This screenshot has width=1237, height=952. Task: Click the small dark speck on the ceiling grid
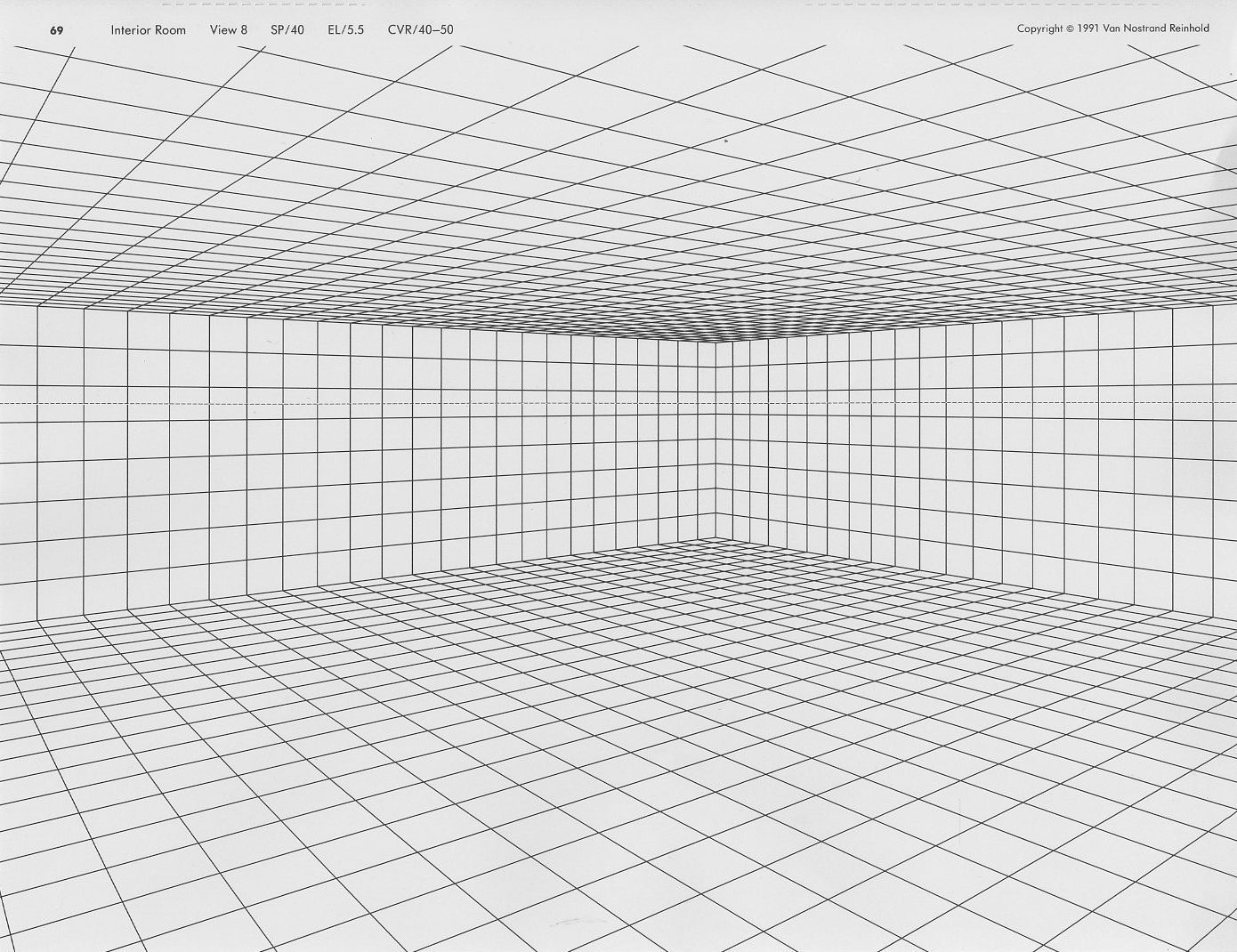coord(726,141)
